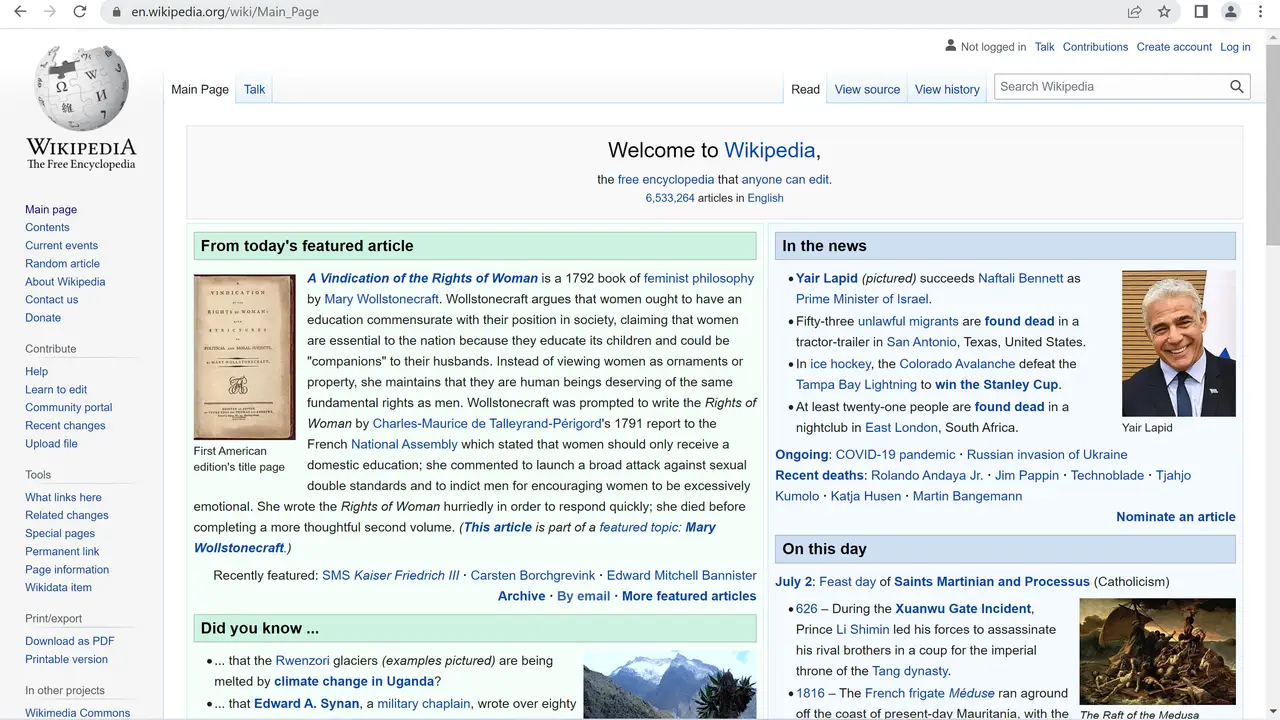Open More featured articles link
Screen dimensions: 1280x720
tap(689, 596)
